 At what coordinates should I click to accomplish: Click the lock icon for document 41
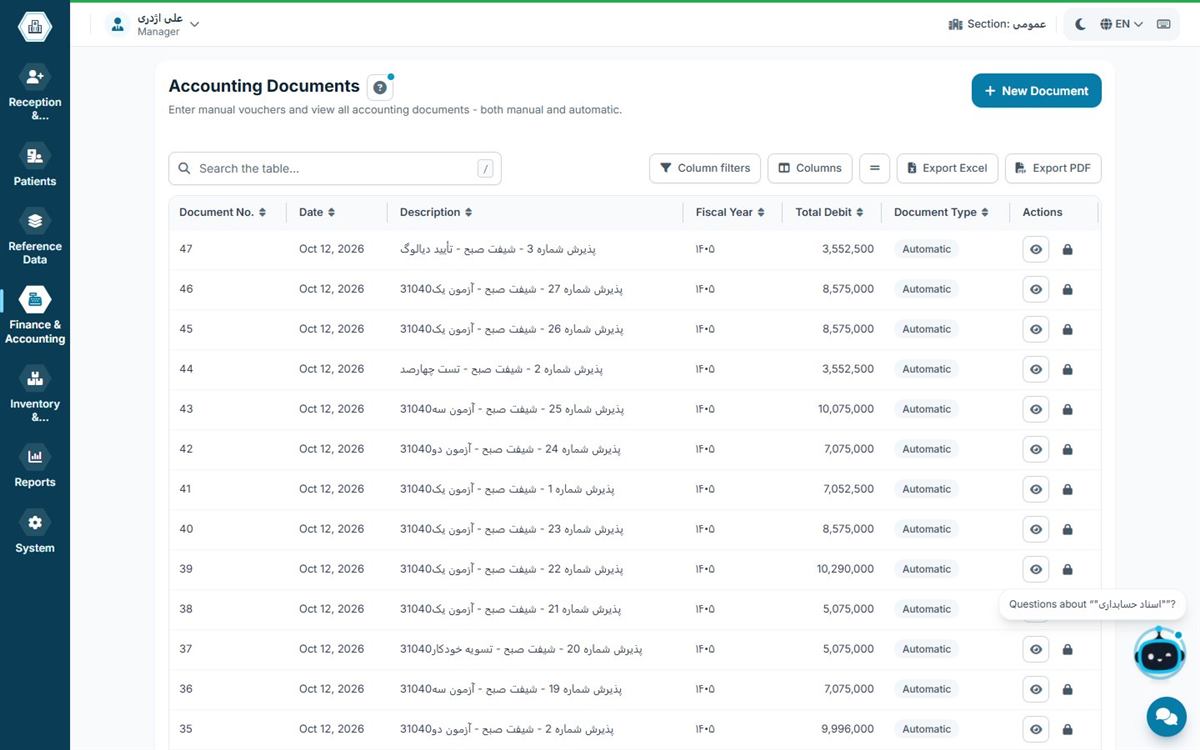[1067, 490]
